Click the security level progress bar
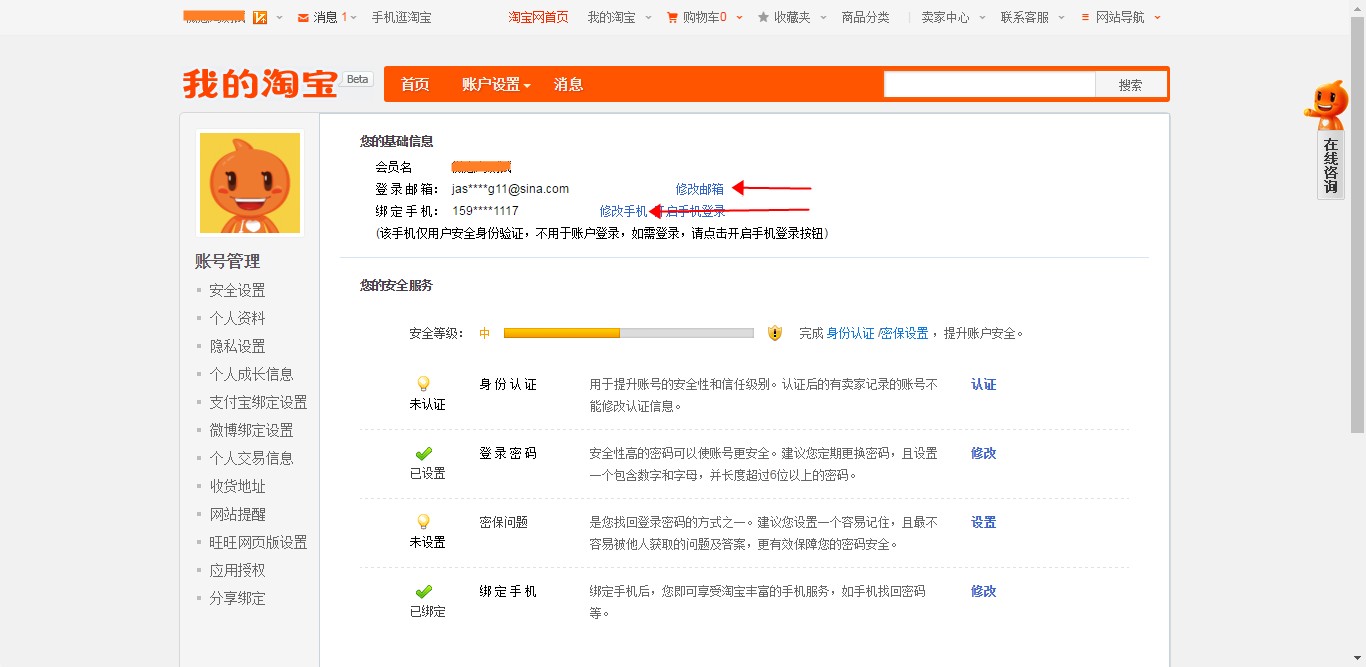 (628, 333)
